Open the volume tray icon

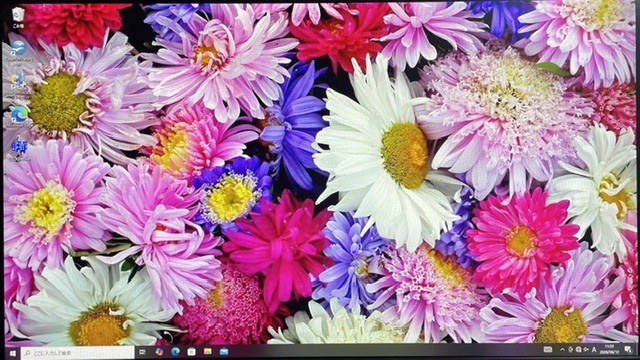[586, 349]
